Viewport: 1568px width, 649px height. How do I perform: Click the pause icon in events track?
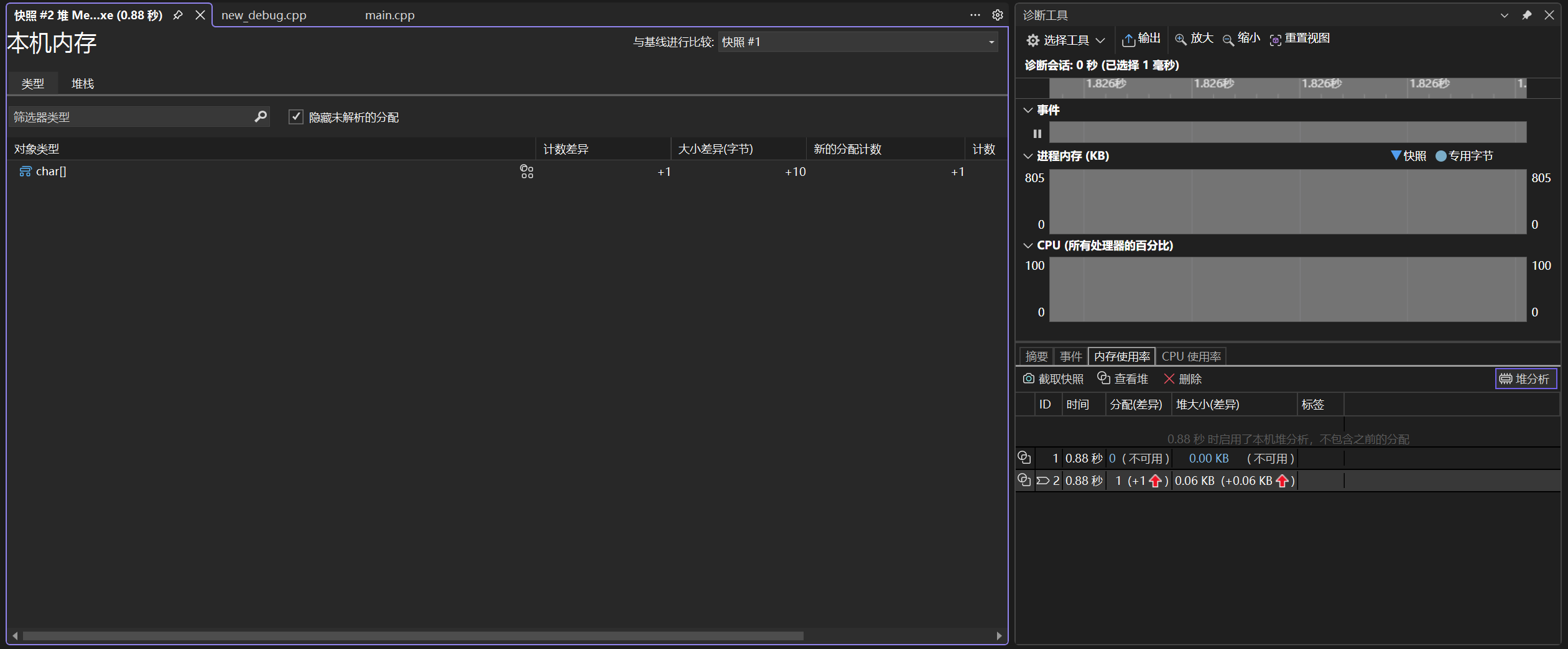(1037, 133)
